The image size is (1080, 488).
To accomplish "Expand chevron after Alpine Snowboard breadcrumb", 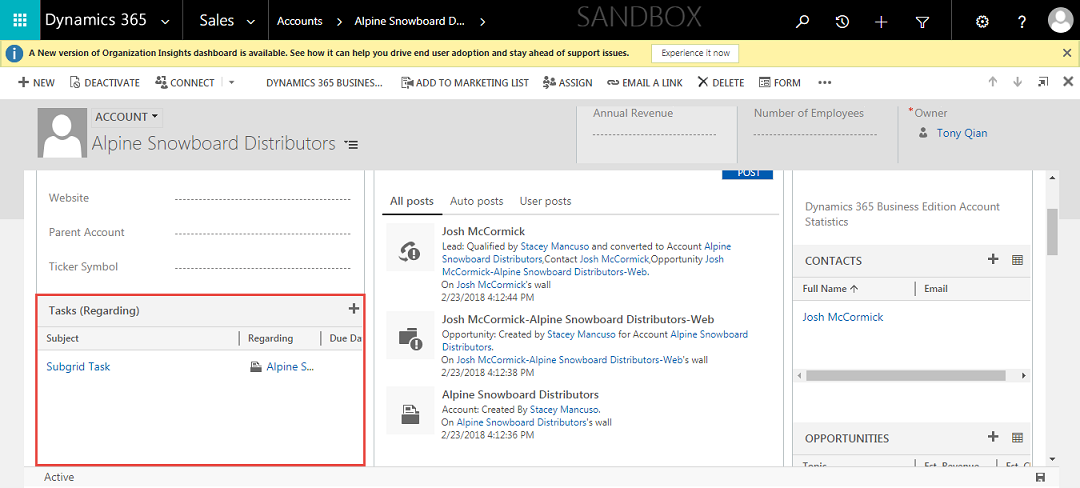I will (x=483, y=22).
